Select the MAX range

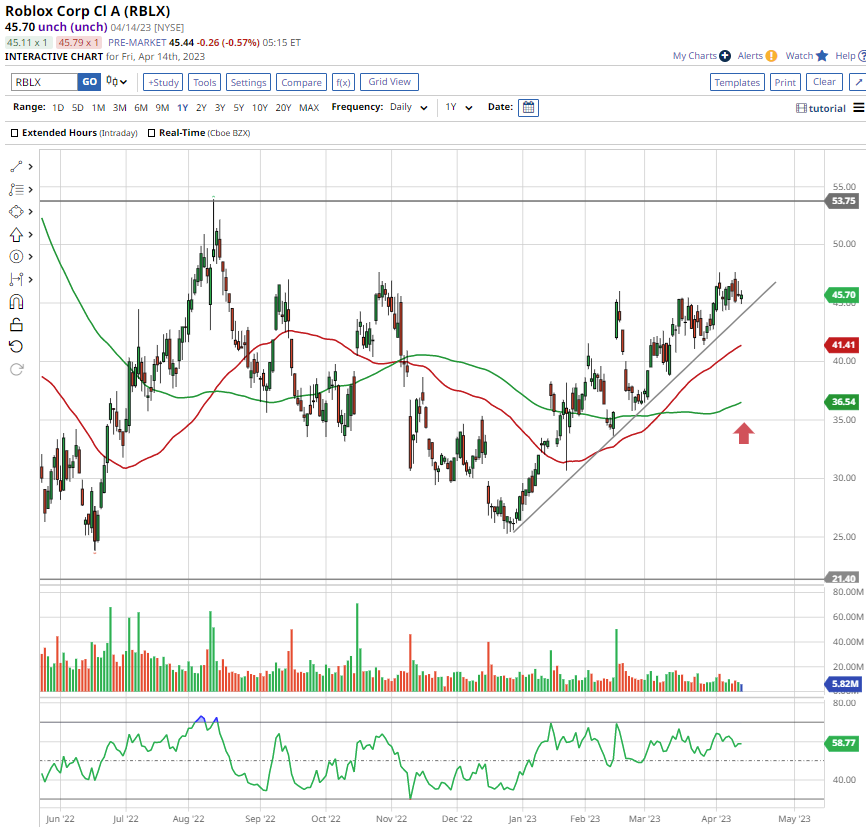coord(309,108)
